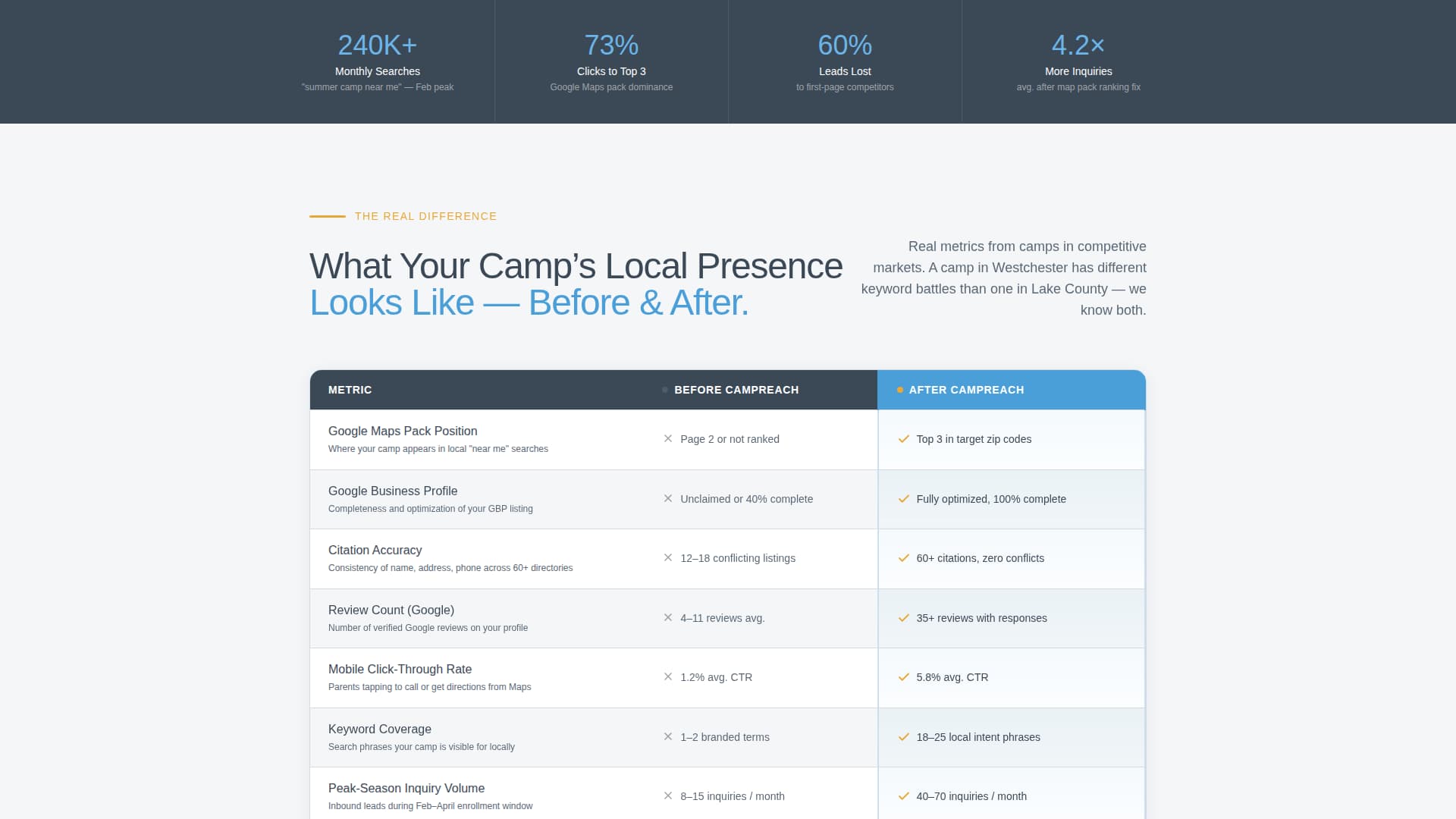Click the to first-page competitors caption
Screen dimensions: 1456x819
pos(845,87)
